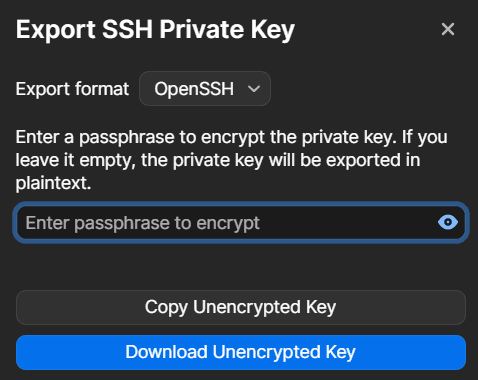Show the passphrase using the eye icon
Viewport: 478px width, 380px height.
tap(448, 222)
